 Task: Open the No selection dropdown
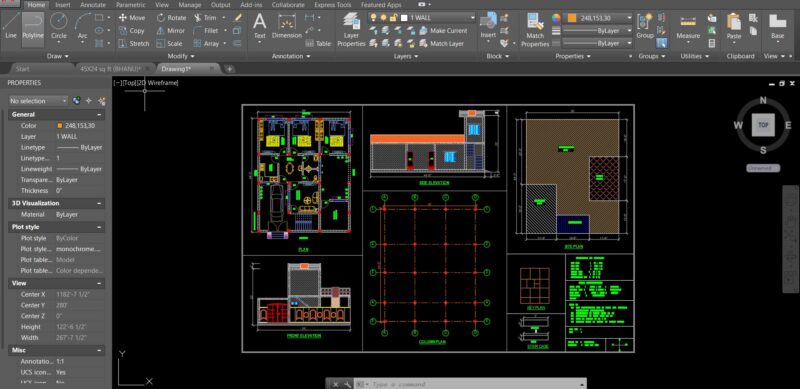click(x=38, y=101)
